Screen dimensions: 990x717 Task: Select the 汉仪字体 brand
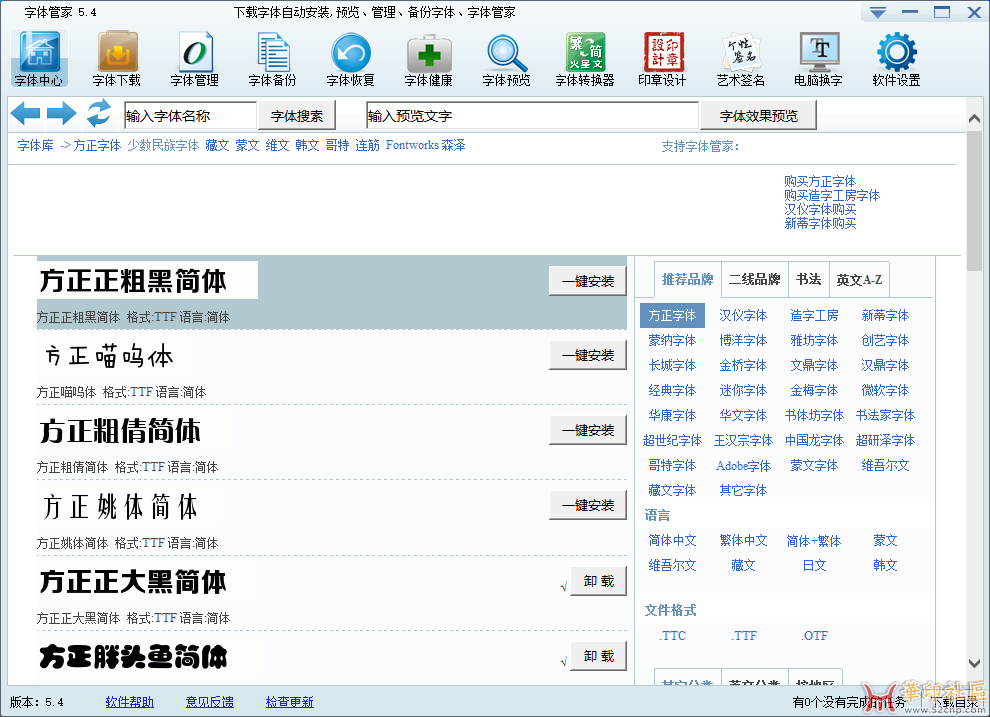click(x=743, y=315)
